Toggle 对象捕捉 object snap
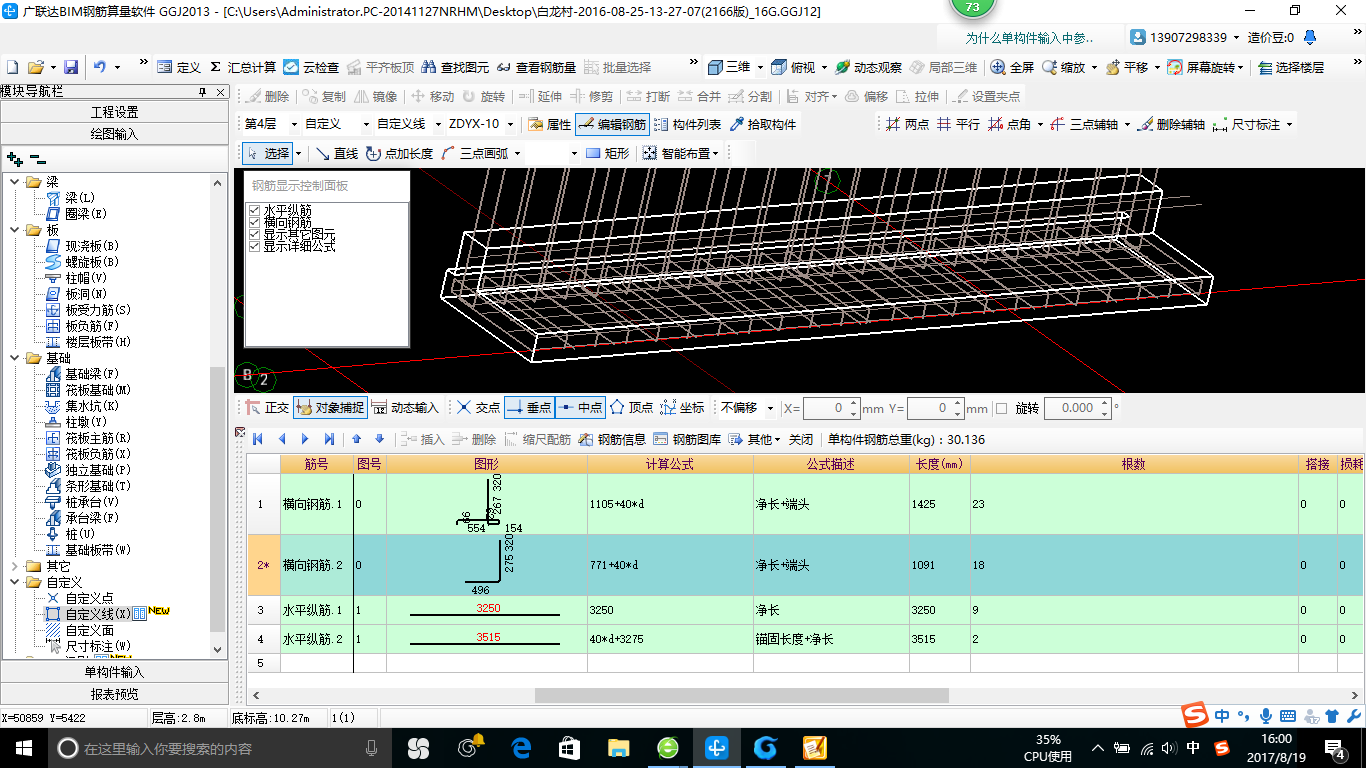Screen dimensions: 1366x768 331,407
